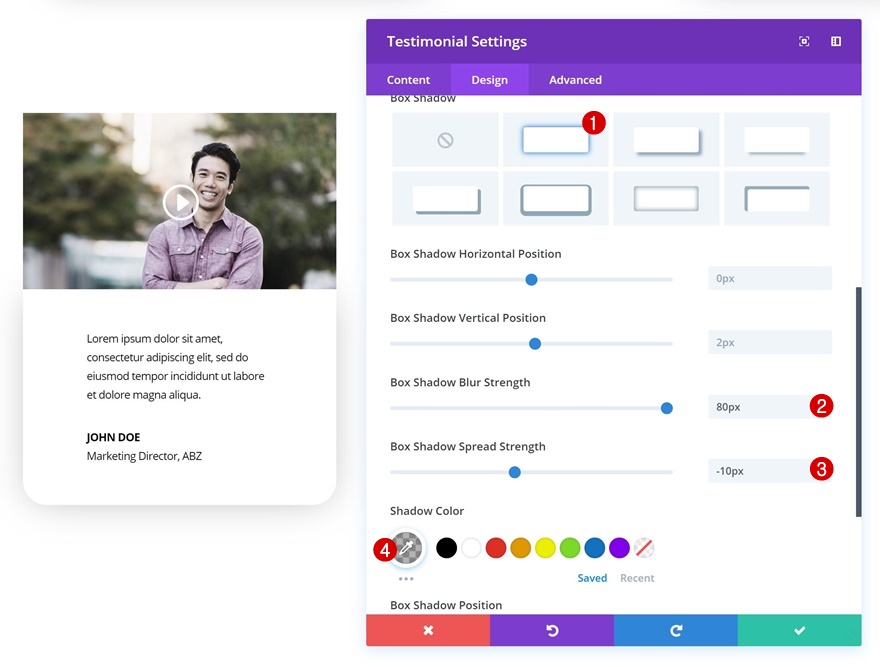The width and height of the screenshot is (880, 667).
Task: Choose the bottom-right box shadow preset
Action: click(x=776, y=198)
